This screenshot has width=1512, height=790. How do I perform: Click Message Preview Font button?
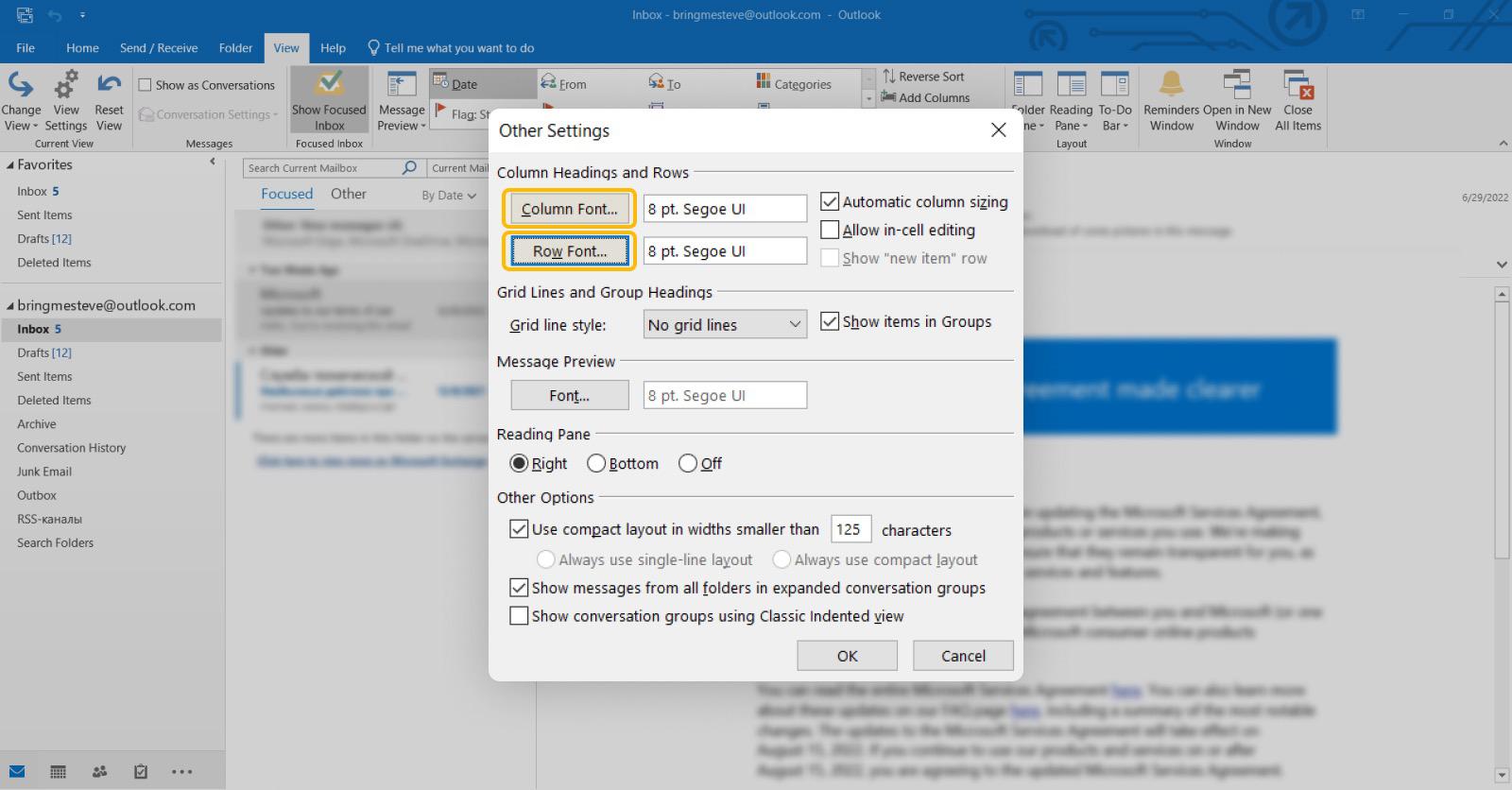pyautogui.click(x=569, y=395)
